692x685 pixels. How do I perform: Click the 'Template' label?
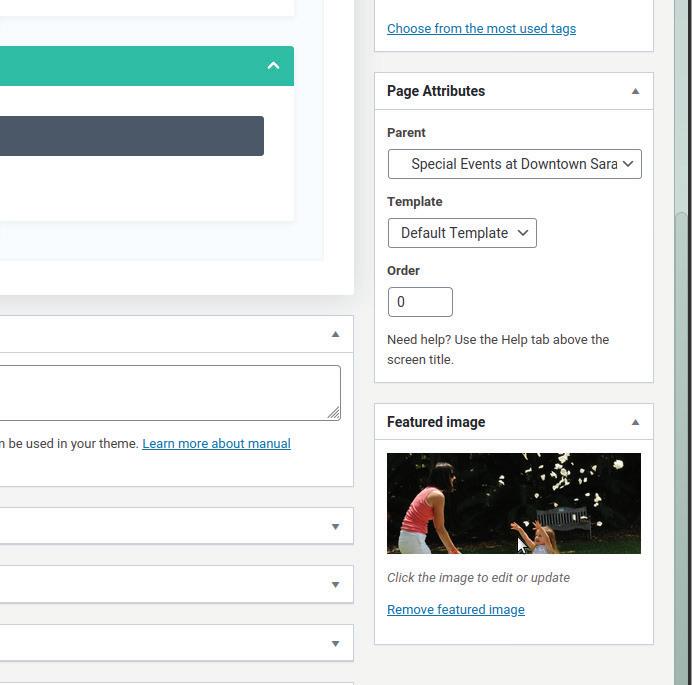pyautogui.click(x=414, y=202)
